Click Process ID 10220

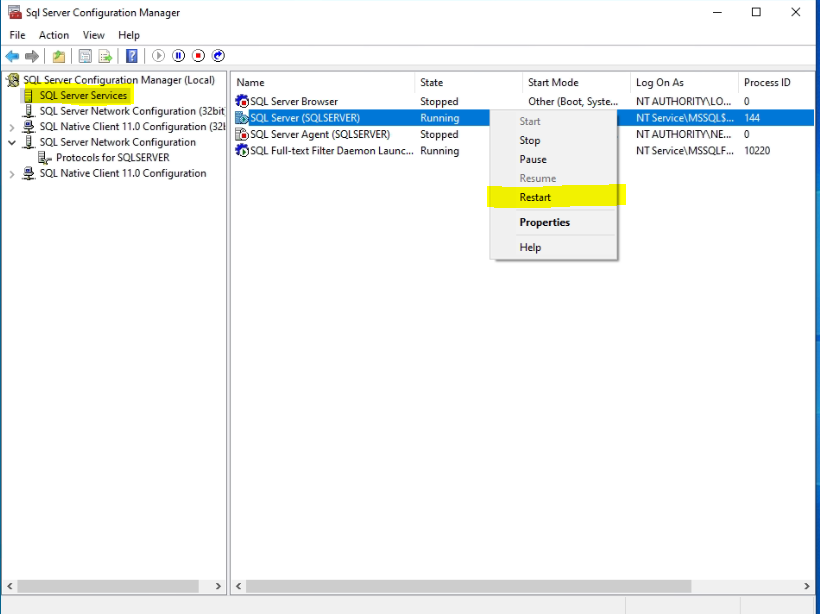(757, 151)
